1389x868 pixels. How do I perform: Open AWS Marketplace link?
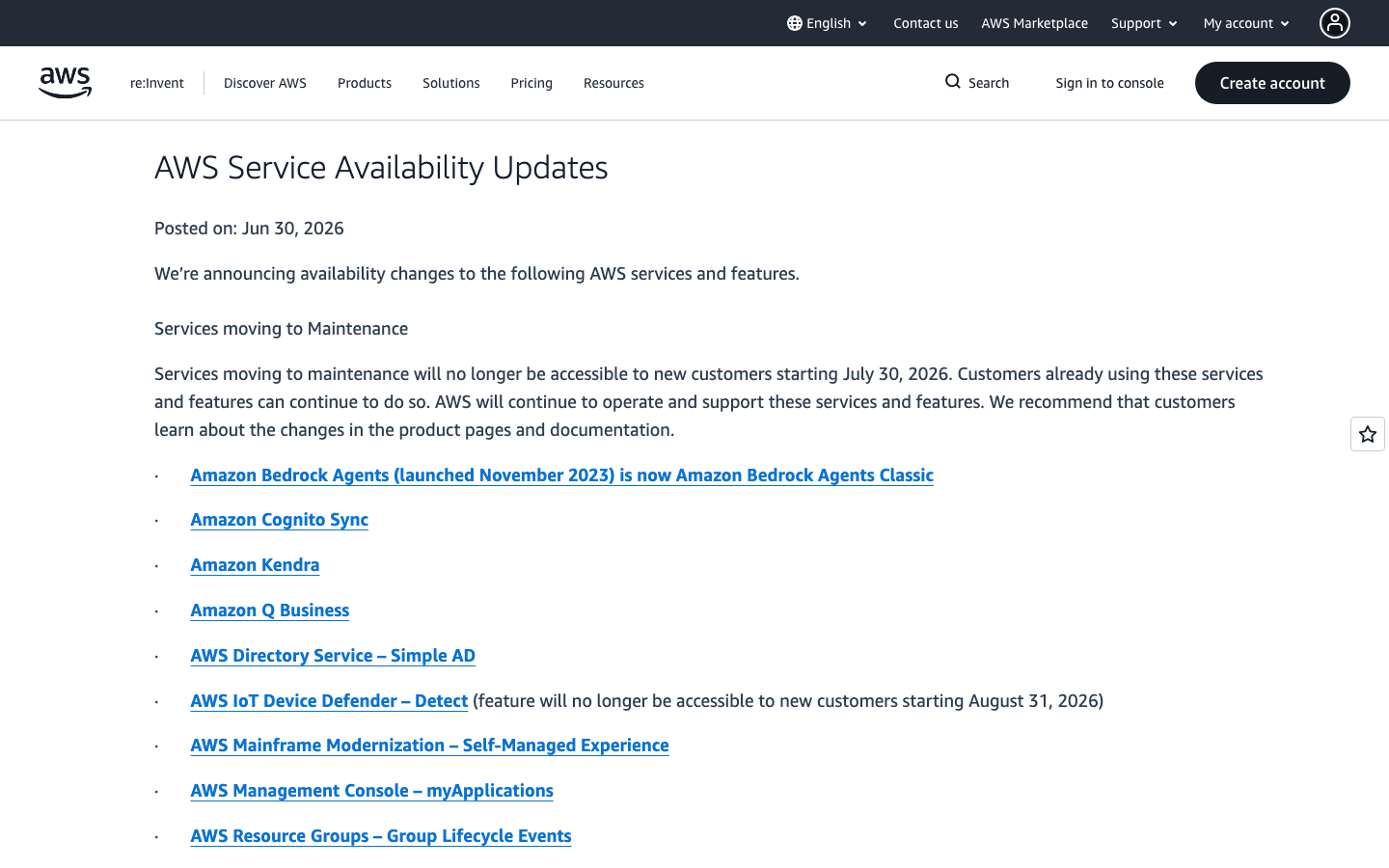1035,23
